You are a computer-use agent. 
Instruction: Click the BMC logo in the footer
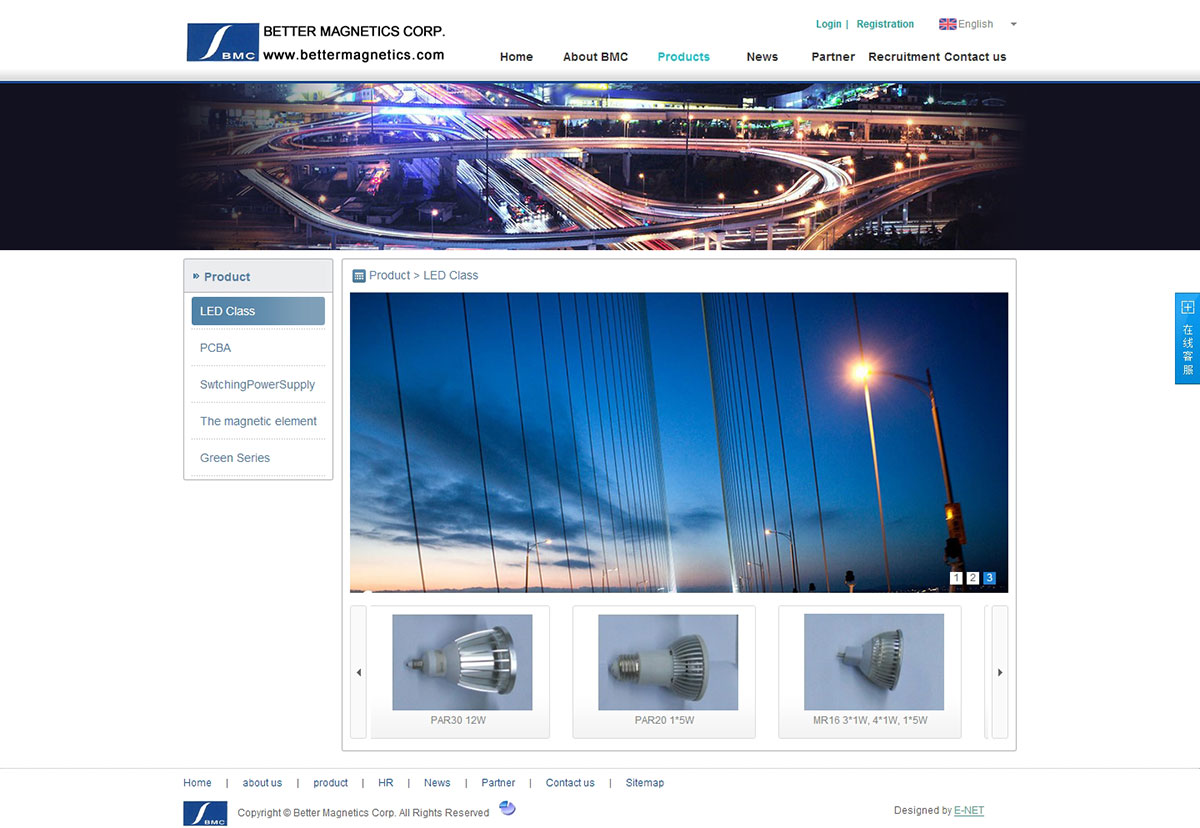click(x=205, y=813)
